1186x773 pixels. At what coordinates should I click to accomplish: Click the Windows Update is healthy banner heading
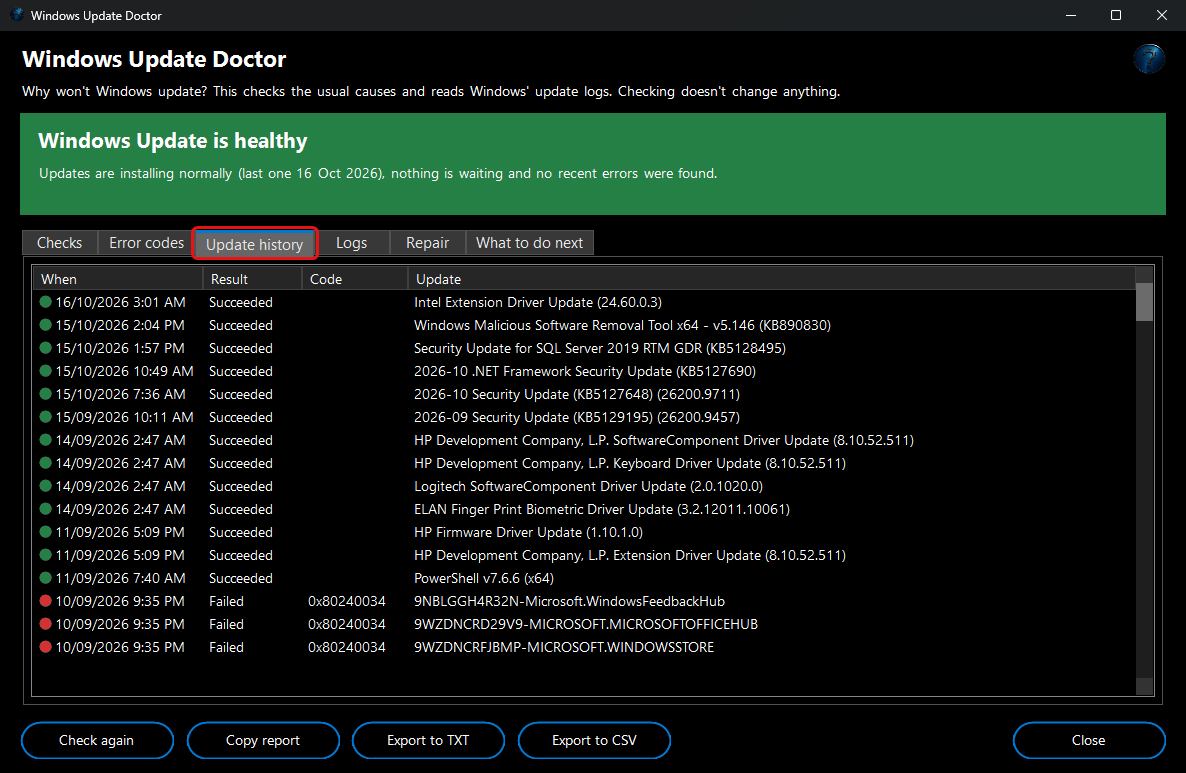[x=172, y=141]
